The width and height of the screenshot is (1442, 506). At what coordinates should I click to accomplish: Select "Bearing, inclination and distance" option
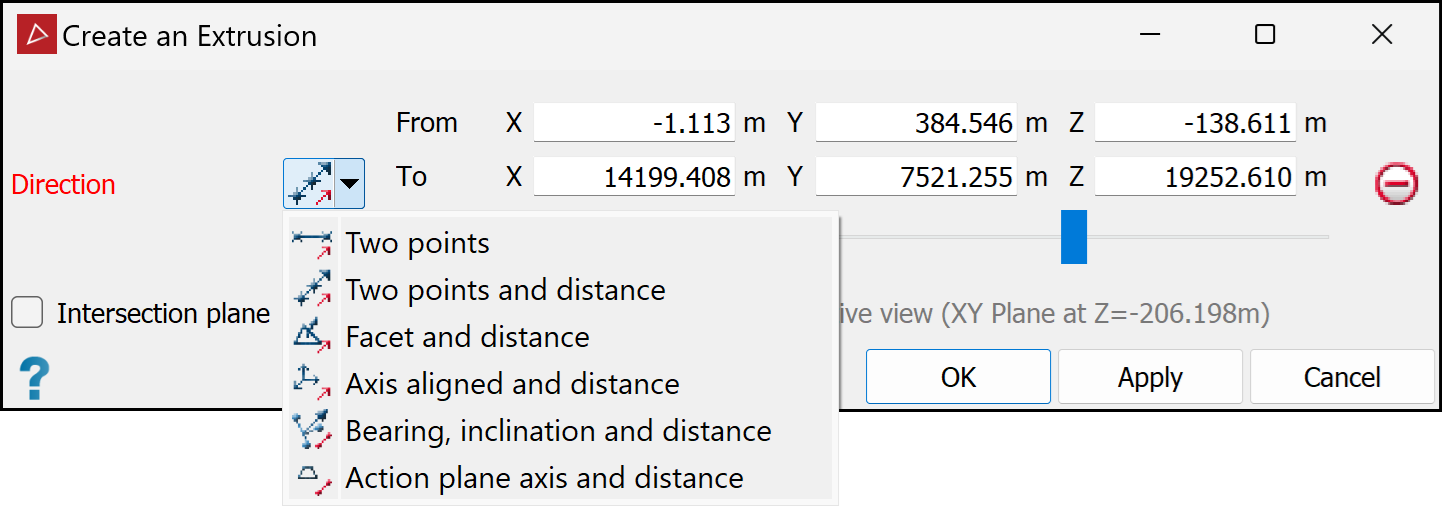558,431
